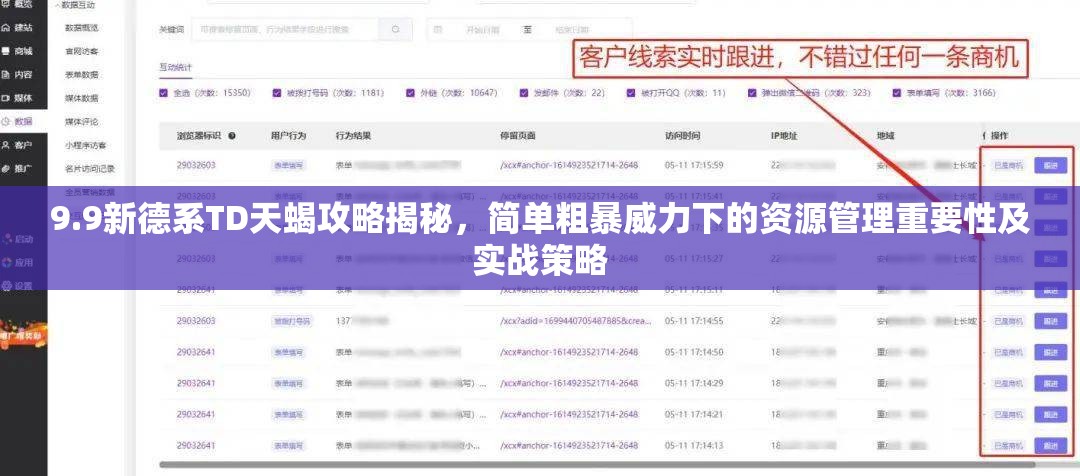The image size is (1080, 476).
Task: Select the 互动统计 tab
Action: 176,67
